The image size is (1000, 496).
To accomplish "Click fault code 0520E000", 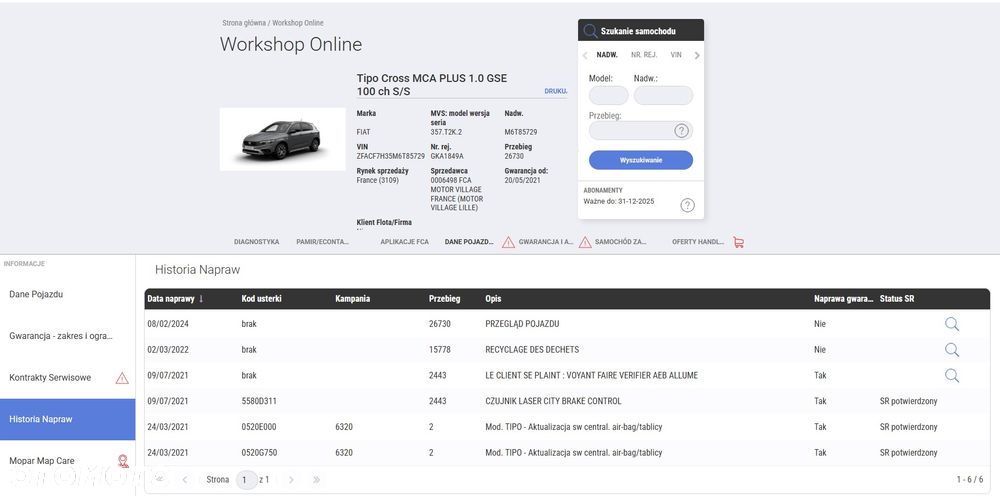I will tap(259, 427).
